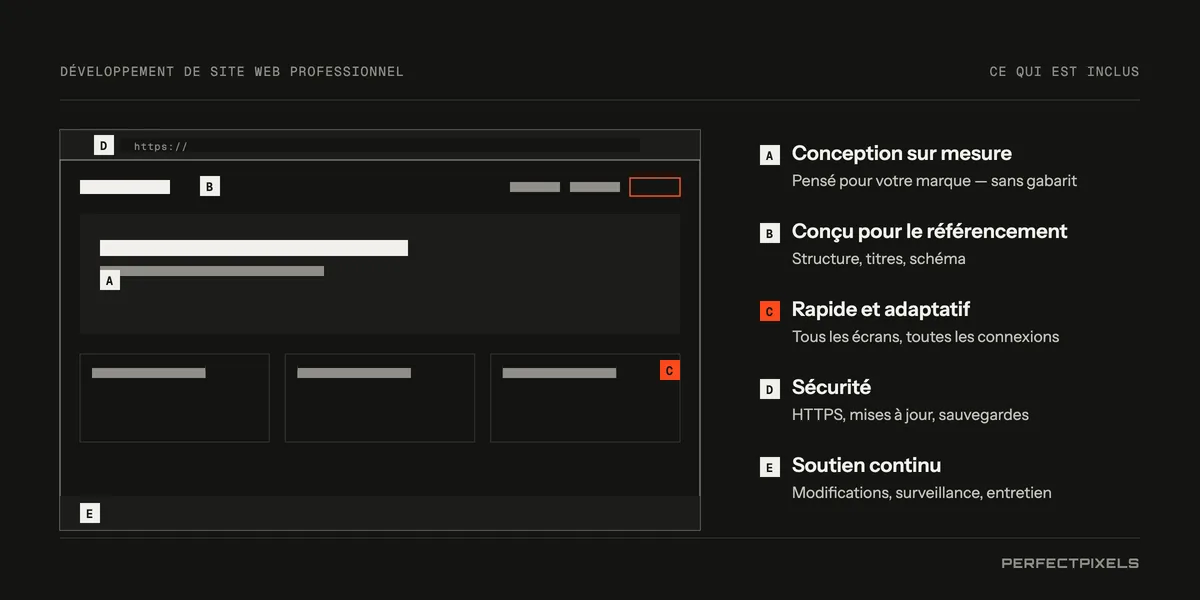The width and height of the screenshot is (1200, 600).
Task: Click the text Modifications, surveillance, entretien
Action: click(922, 493)
